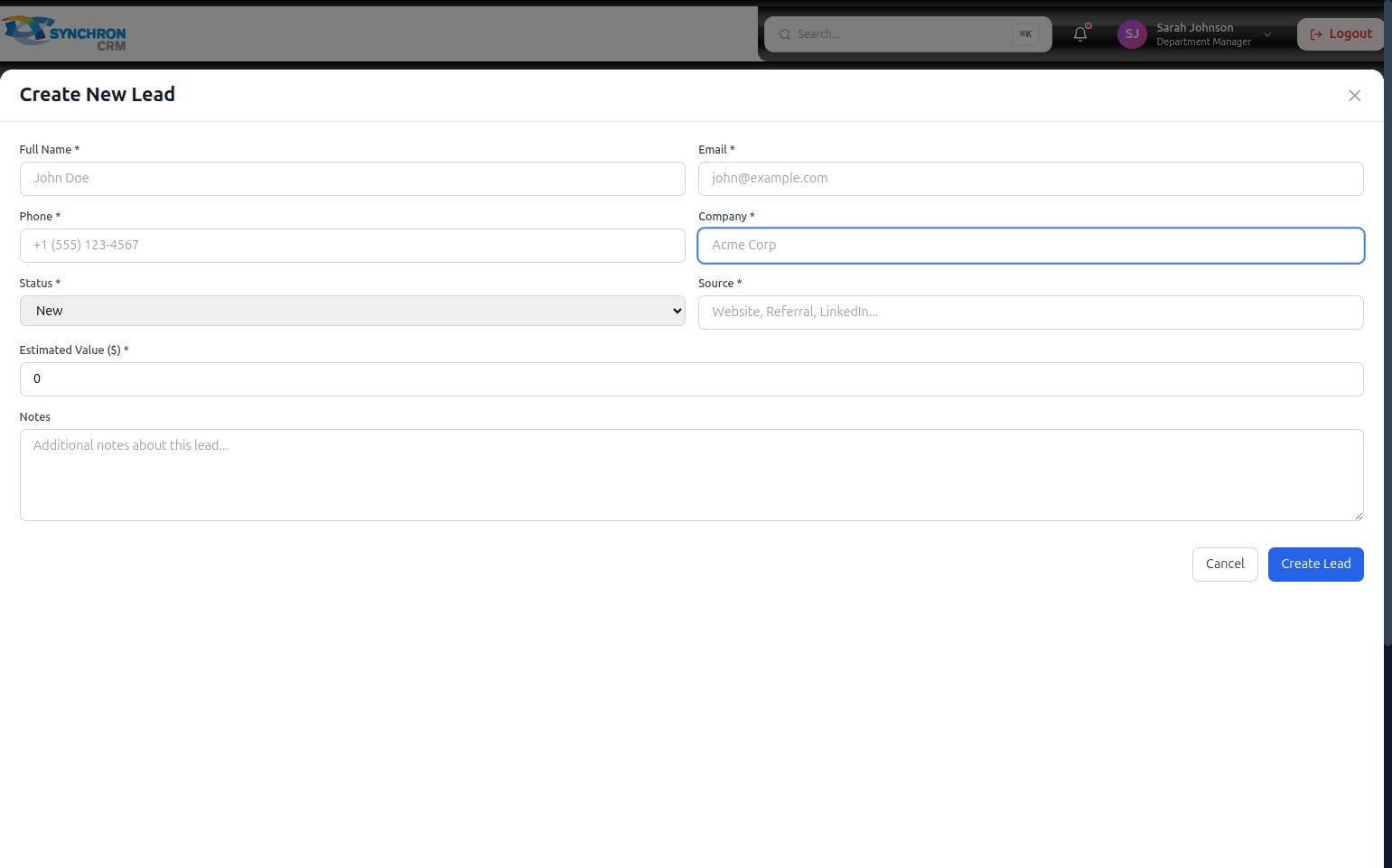Close the Create New Lead dialog
1392x868 pixels.
click(1354, 96)
